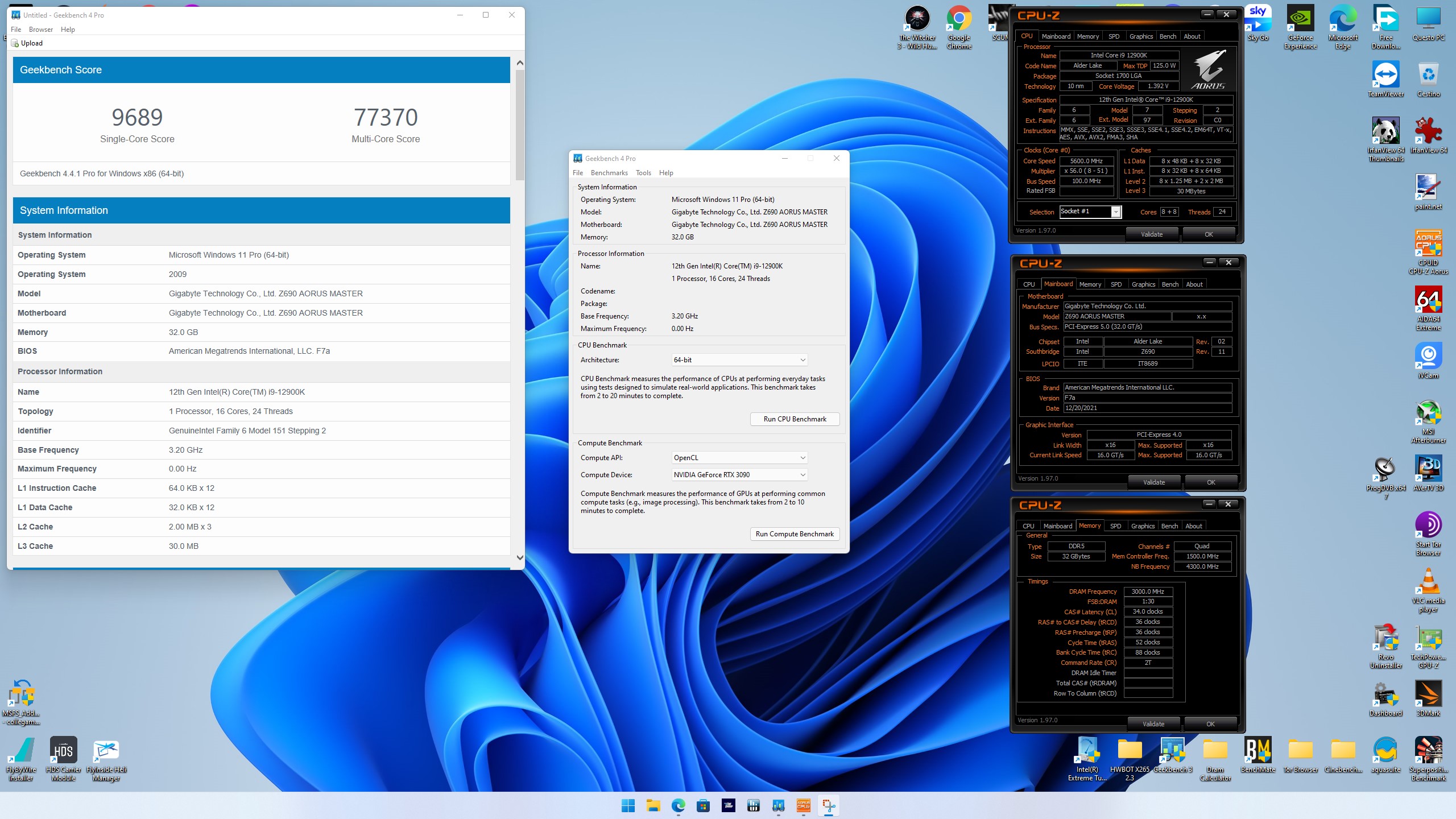Open Architecture 64-bit dropdown

tap(739, 360)
